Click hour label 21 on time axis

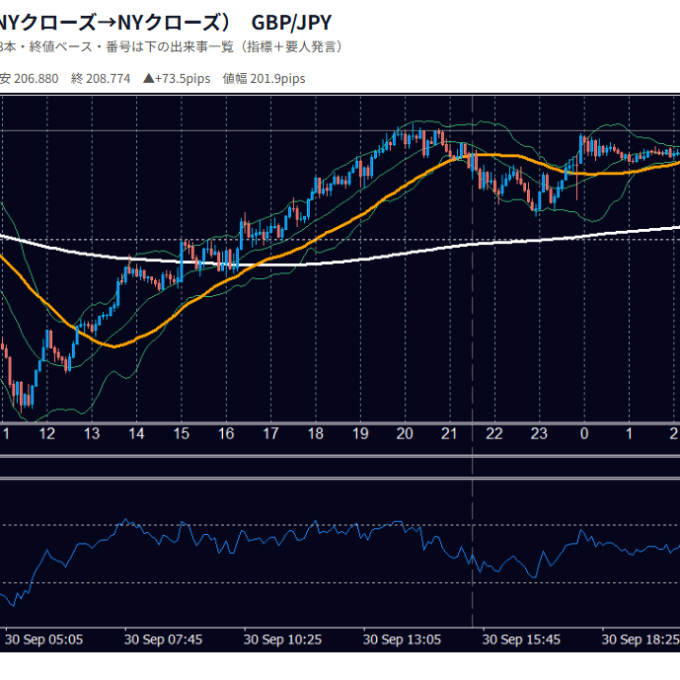click(449, 434)
